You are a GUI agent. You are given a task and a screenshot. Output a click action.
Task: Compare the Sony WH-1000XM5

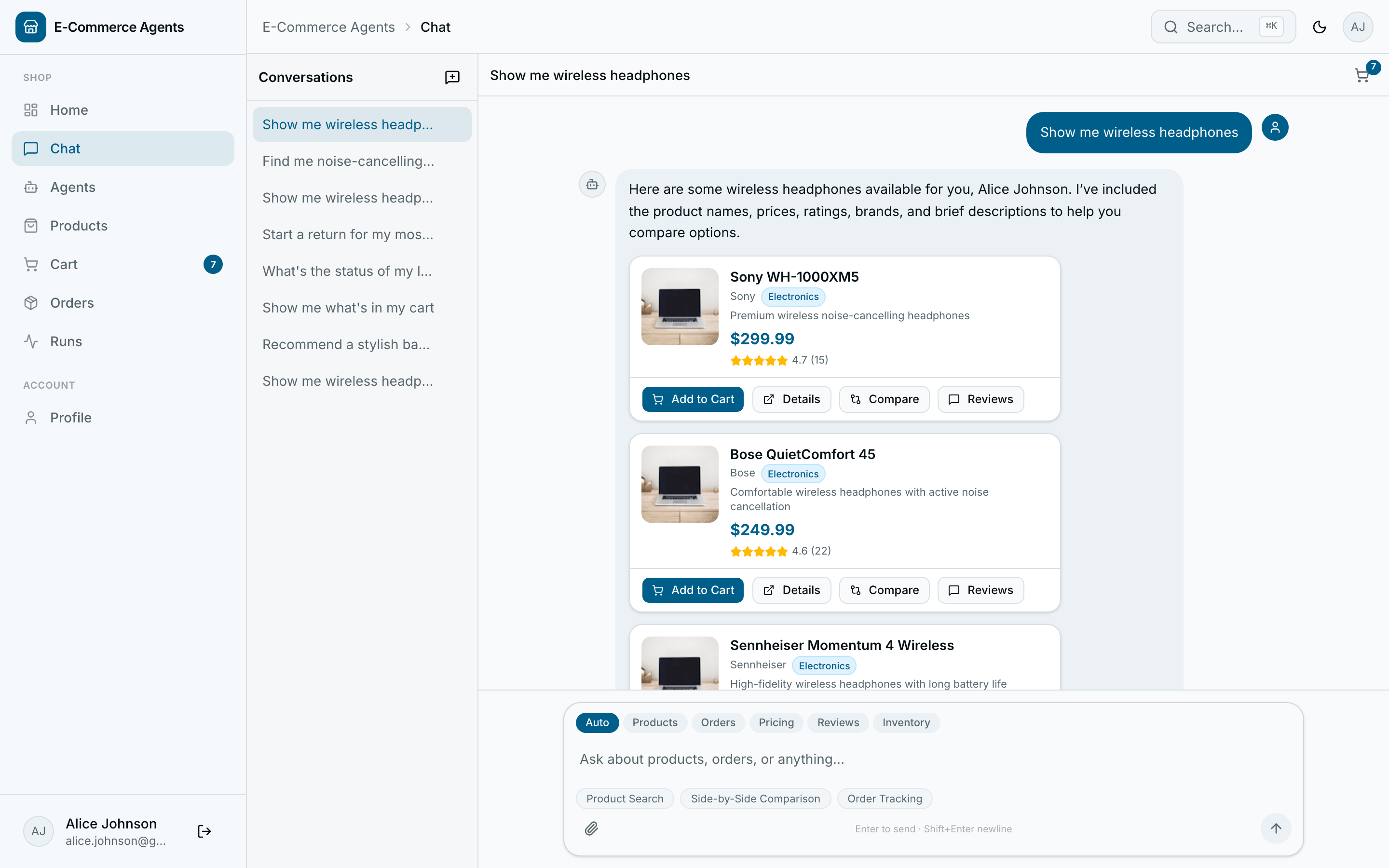pos(884,399)
